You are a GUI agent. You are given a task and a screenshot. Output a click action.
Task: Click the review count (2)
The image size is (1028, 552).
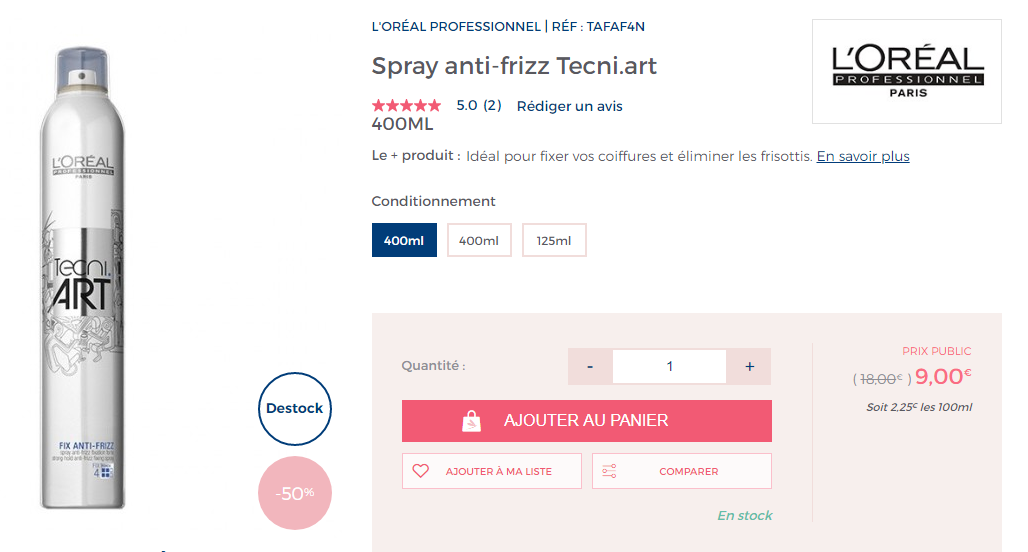[492, 105]
